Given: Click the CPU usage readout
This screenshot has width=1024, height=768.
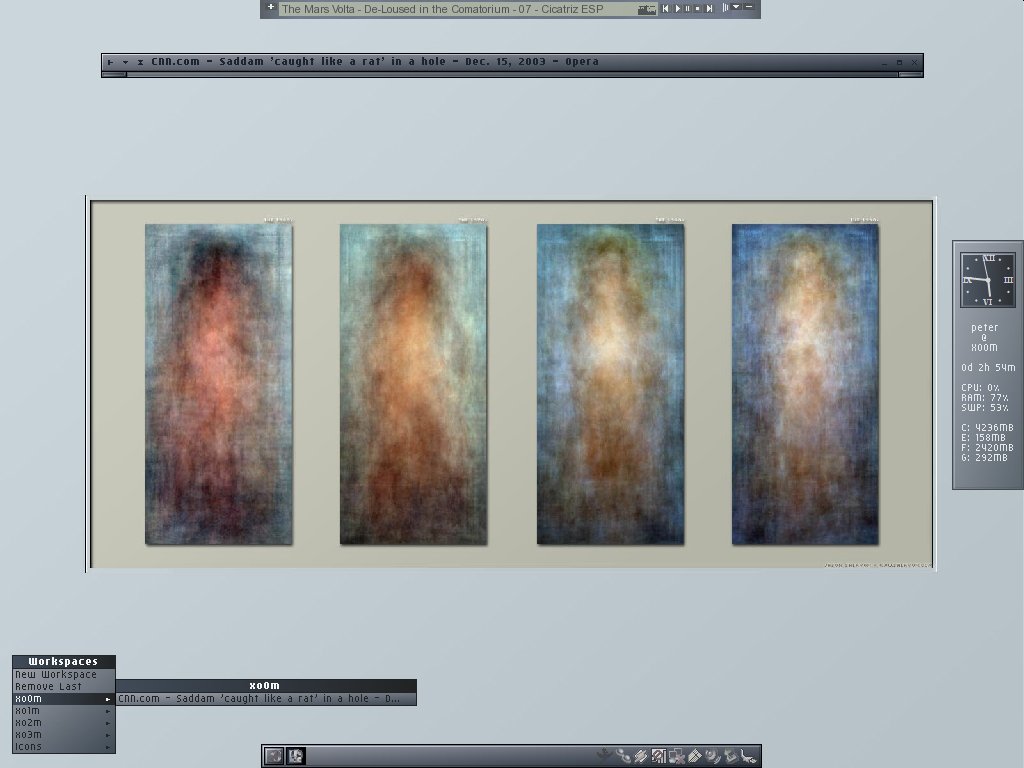Looking at the screenshot, I should coord(980,387).
